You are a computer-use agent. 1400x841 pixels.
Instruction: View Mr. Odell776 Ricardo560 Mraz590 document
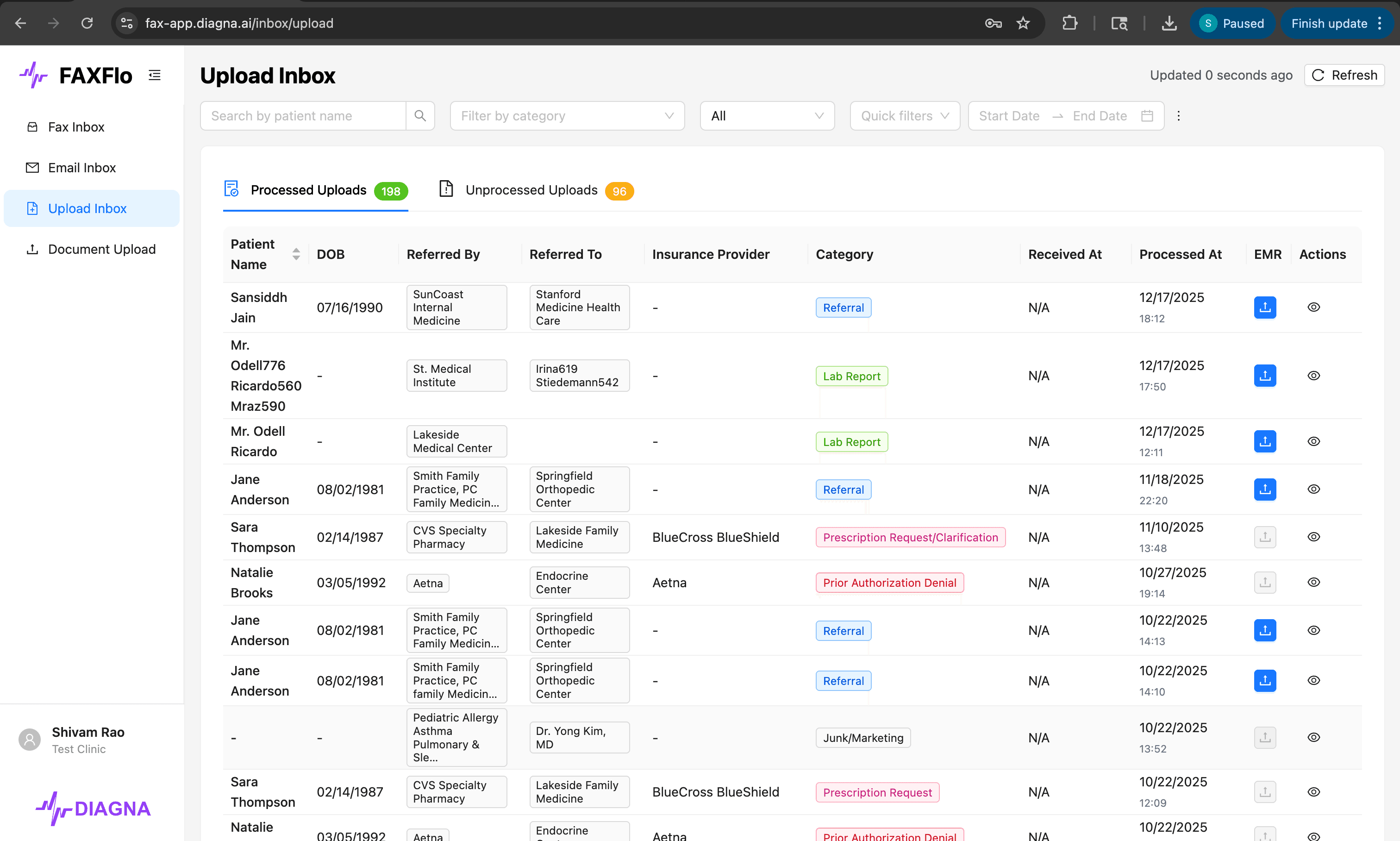(1313, 376)
